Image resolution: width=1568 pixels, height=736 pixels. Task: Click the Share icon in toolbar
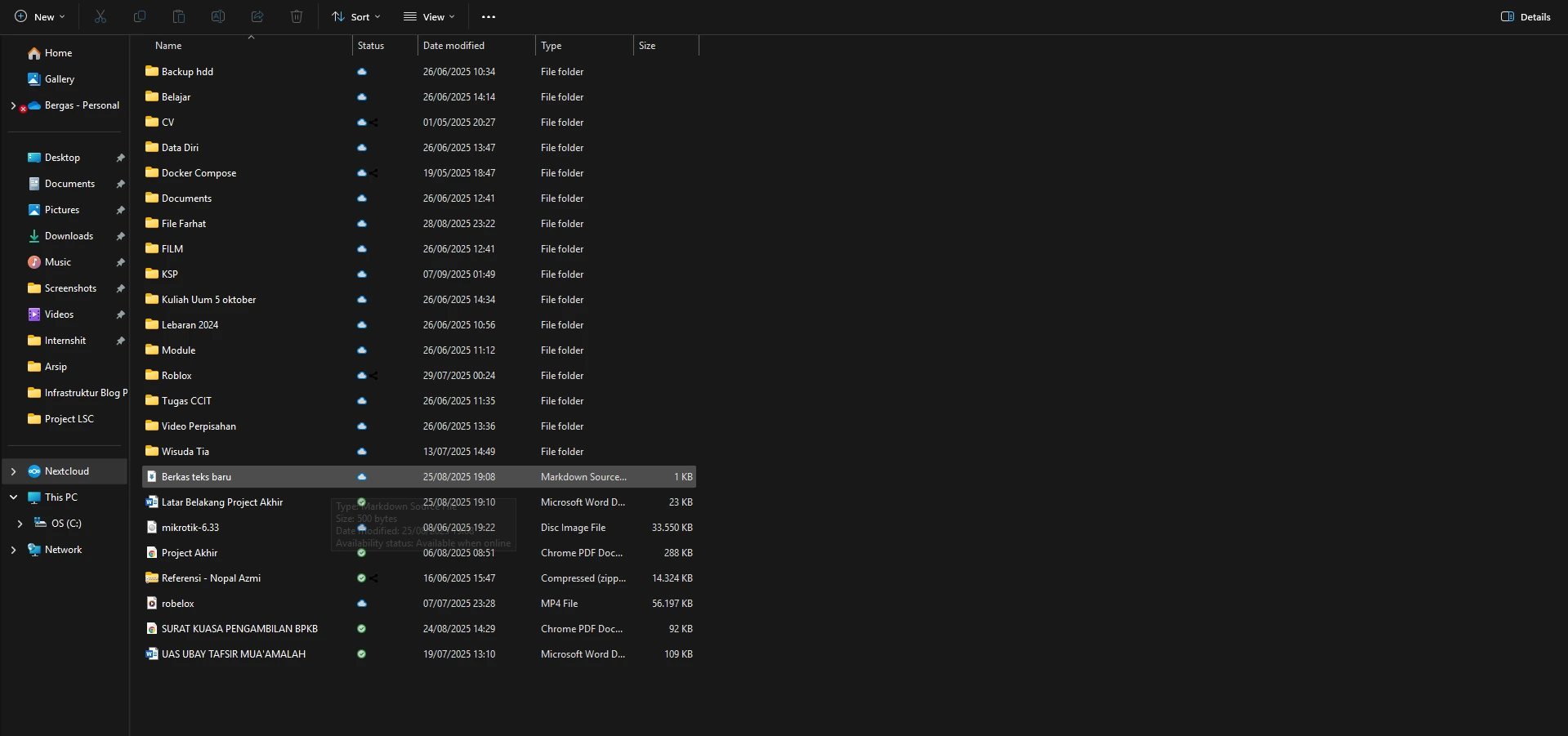coord(257,16)
